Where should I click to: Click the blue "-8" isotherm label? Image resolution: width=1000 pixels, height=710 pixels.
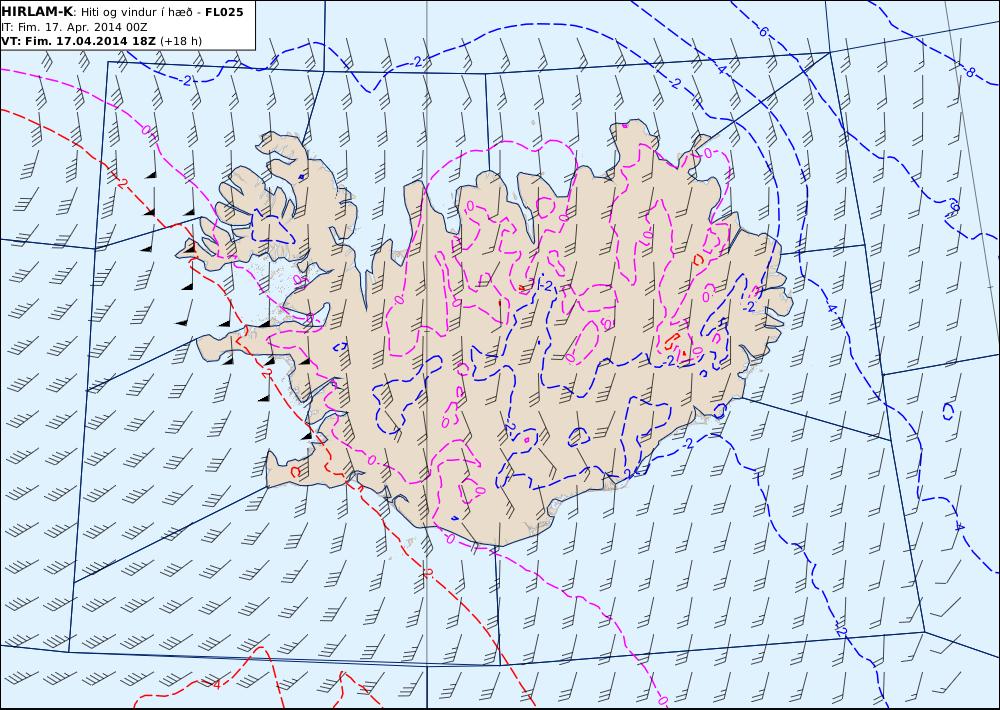(968, 72)
